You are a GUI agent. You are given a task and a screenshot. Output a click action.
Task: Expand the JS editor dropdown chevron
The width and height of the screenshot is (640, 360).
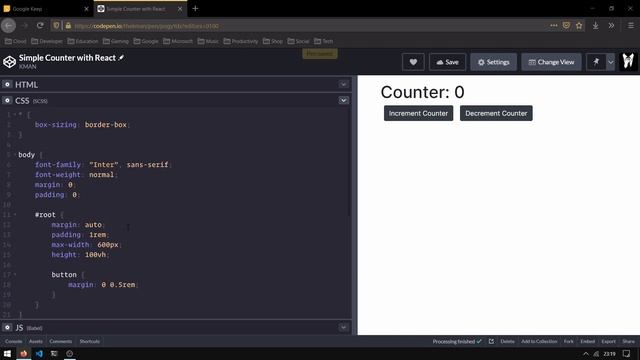[x=343, y=327]
